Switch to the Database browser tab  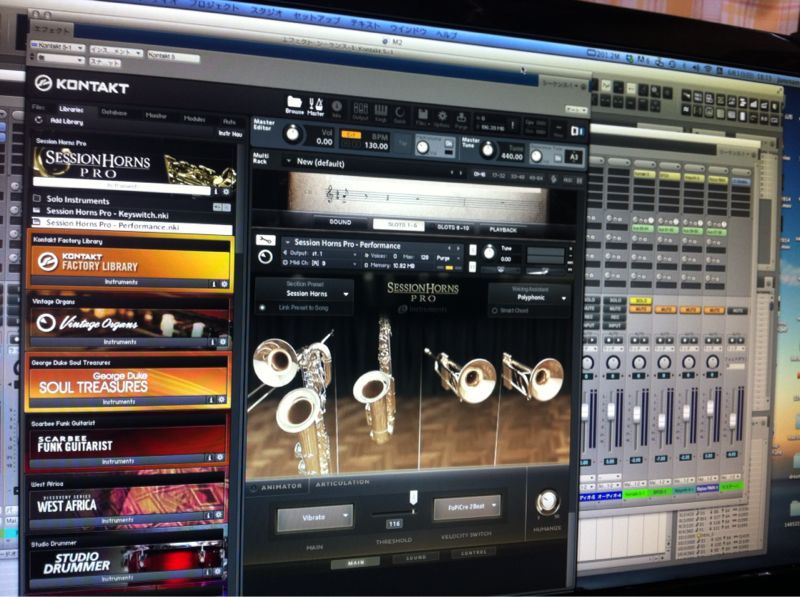coord(114,112)
